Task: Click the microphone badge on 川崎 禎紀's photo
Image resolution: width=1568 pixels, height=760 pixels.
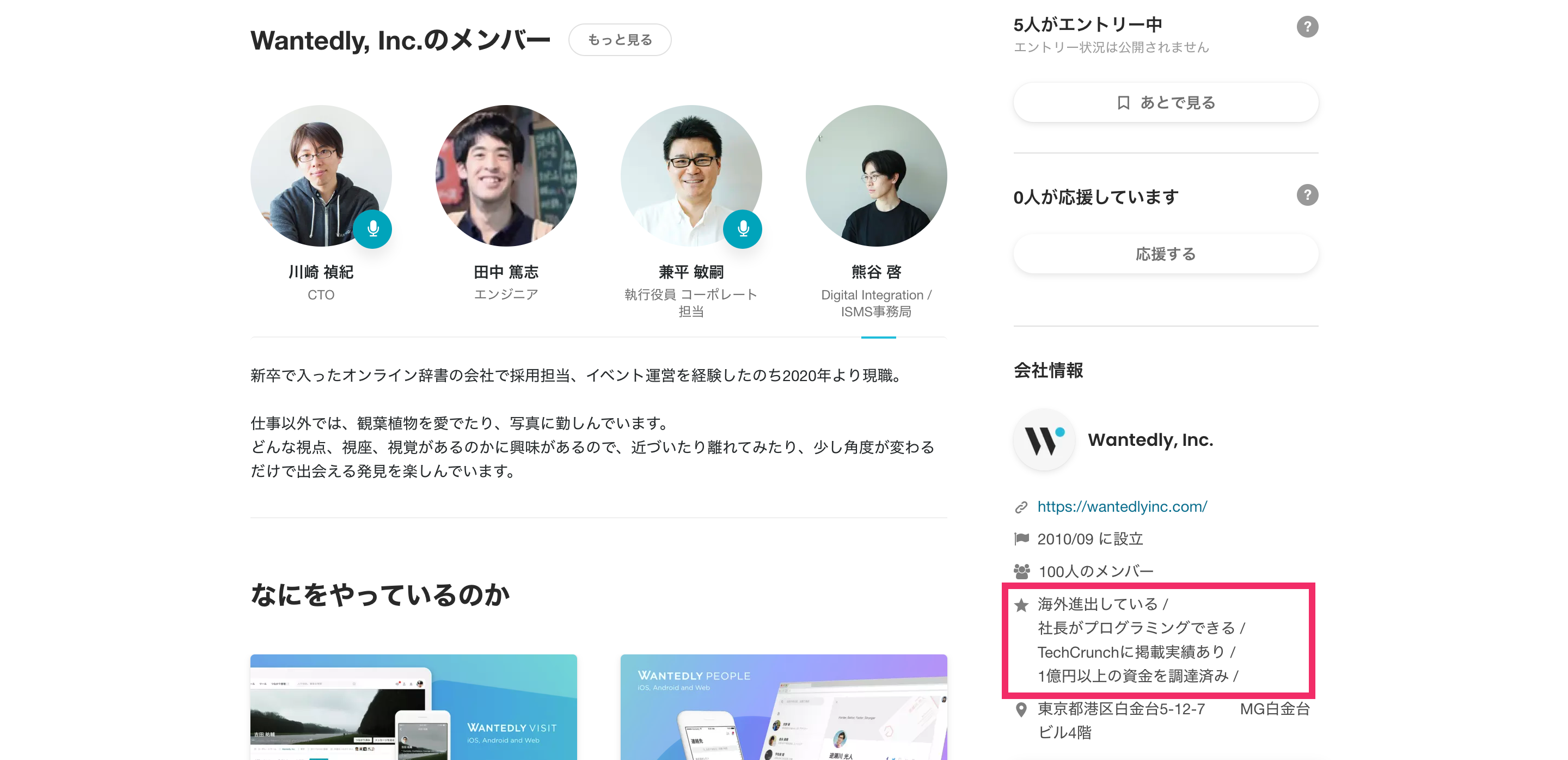Action: point(372,229)
